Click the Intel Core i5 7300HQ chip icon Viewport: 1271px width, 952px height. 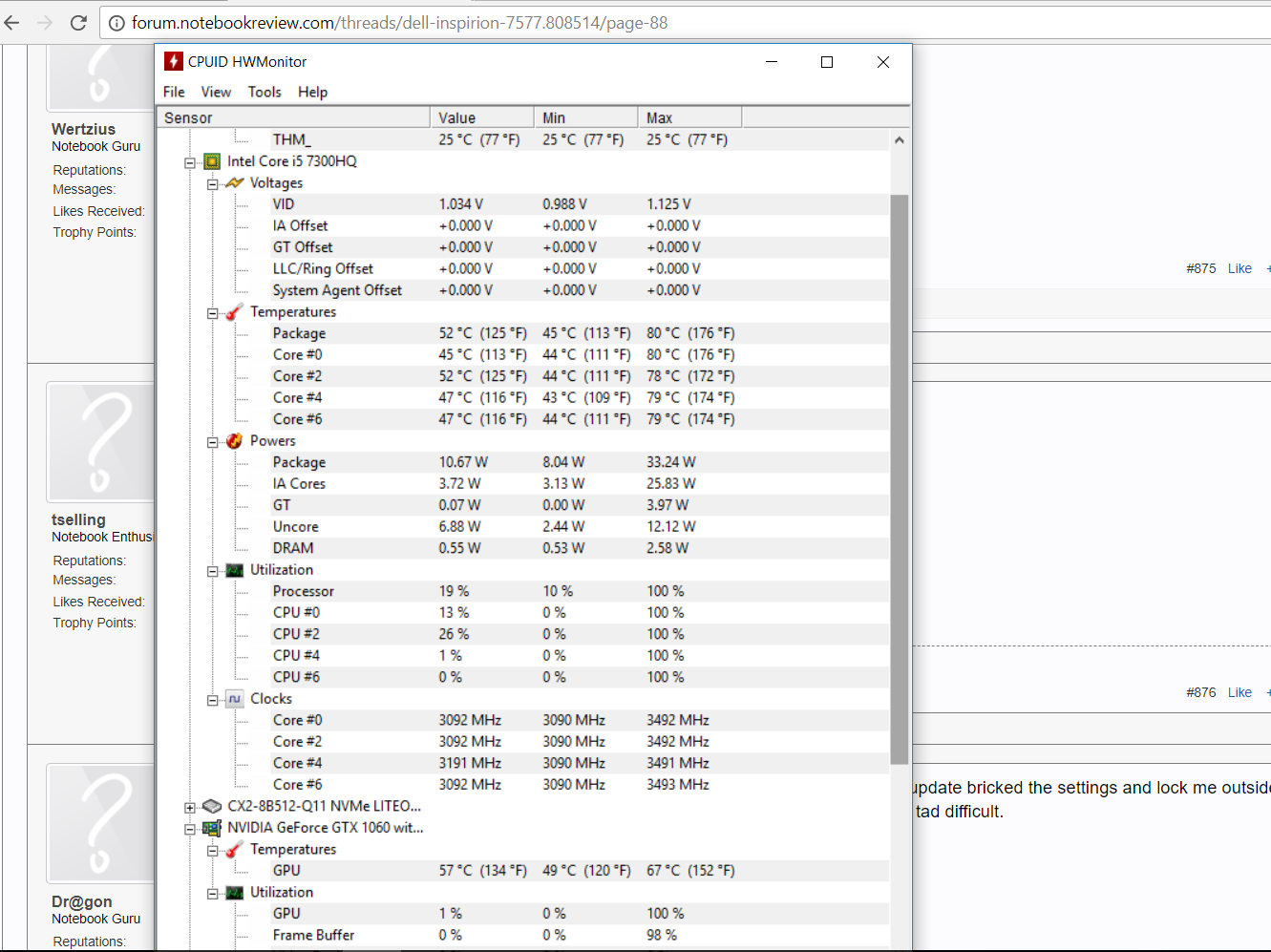point(212,161)
